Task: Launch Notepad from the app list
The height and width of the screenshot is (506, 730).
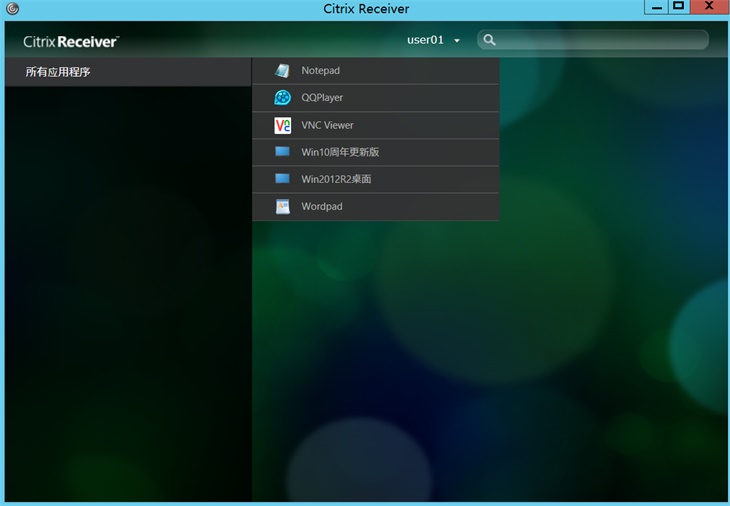Action: coord(375,71)
